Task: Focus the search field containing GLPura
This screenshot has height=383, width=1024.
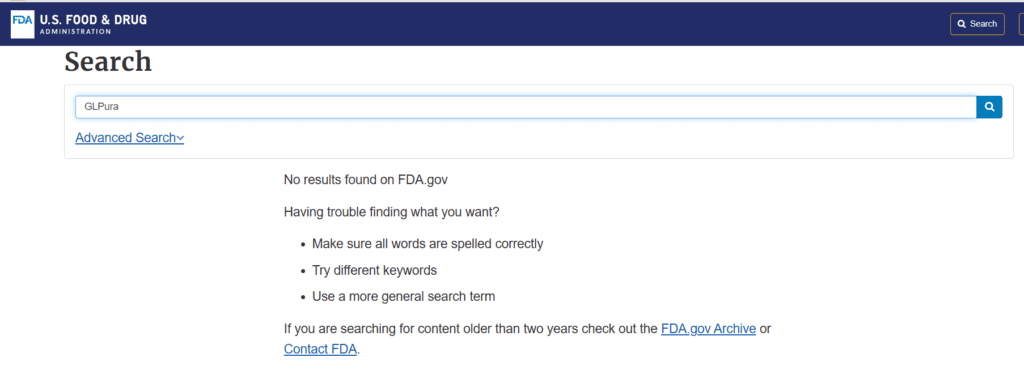Action: tap(526, 107)
